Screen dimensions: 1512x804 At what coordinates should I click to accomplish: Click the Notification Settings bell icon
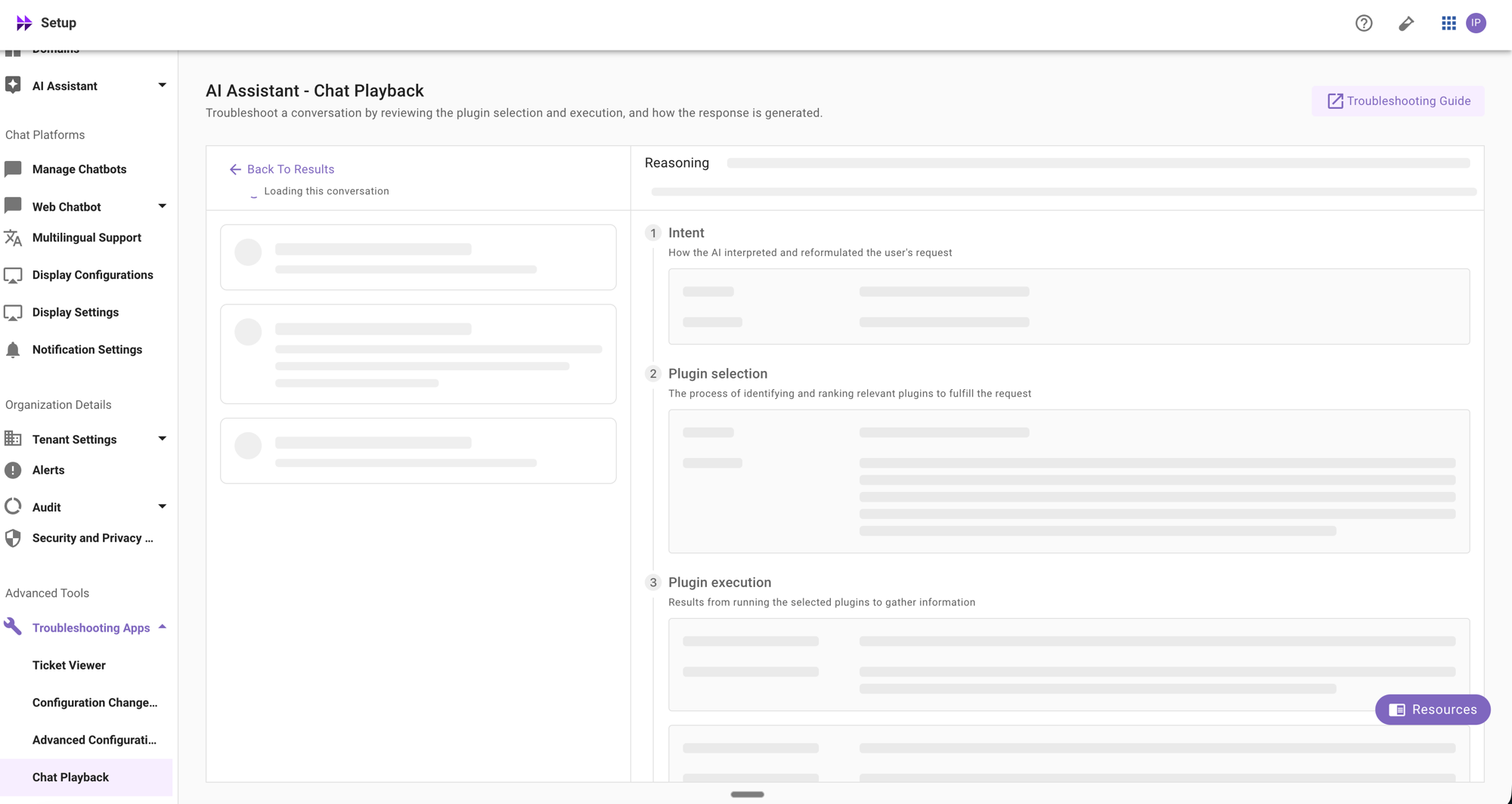(13, 349)
